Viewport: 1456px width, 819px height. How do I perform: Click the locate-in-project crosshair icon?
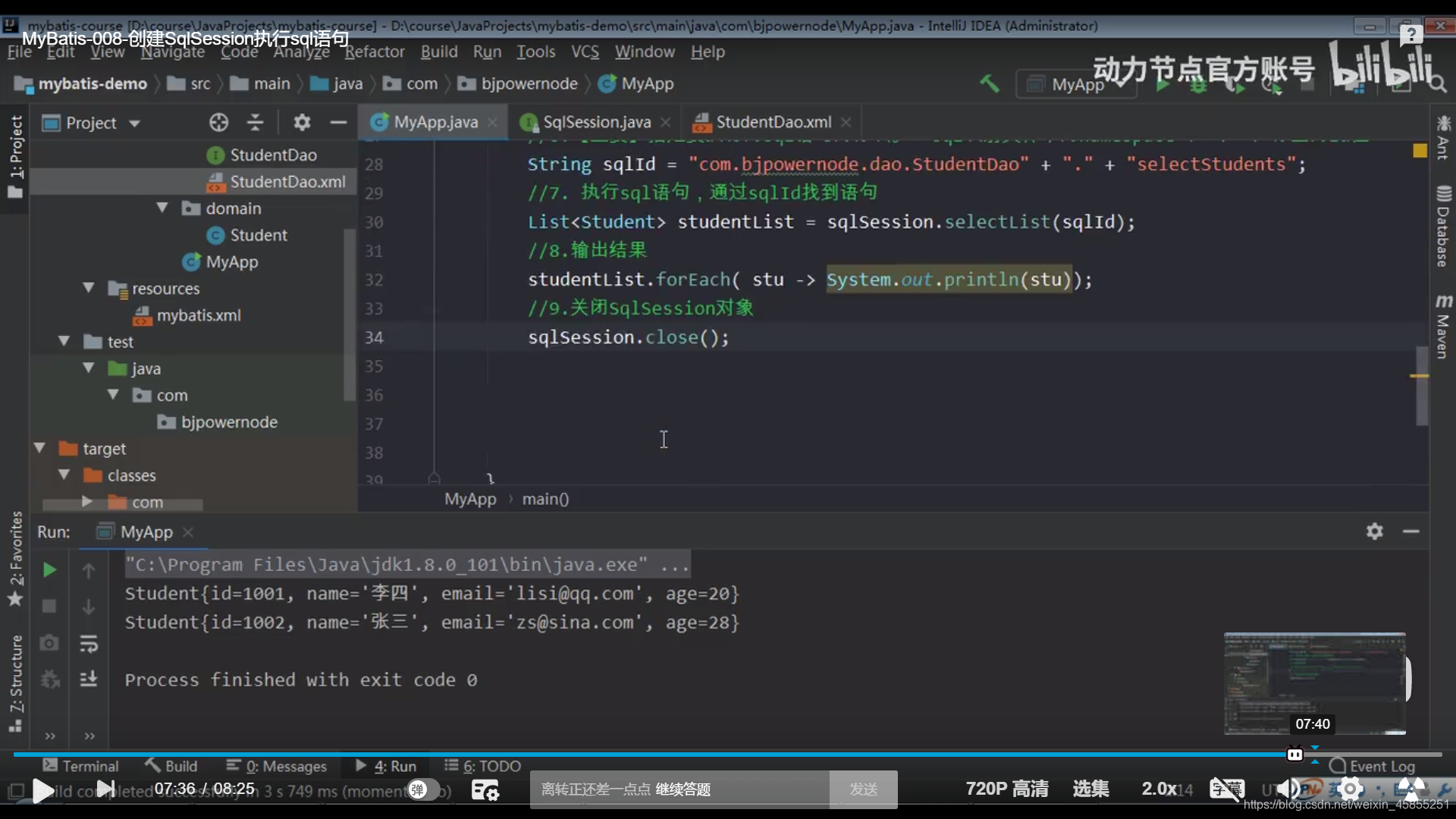tap(218, 122)
